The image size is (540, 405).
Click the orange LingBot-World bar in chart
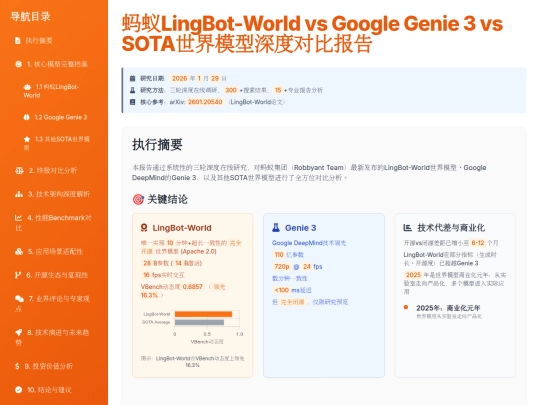click(x=203, y=314)
